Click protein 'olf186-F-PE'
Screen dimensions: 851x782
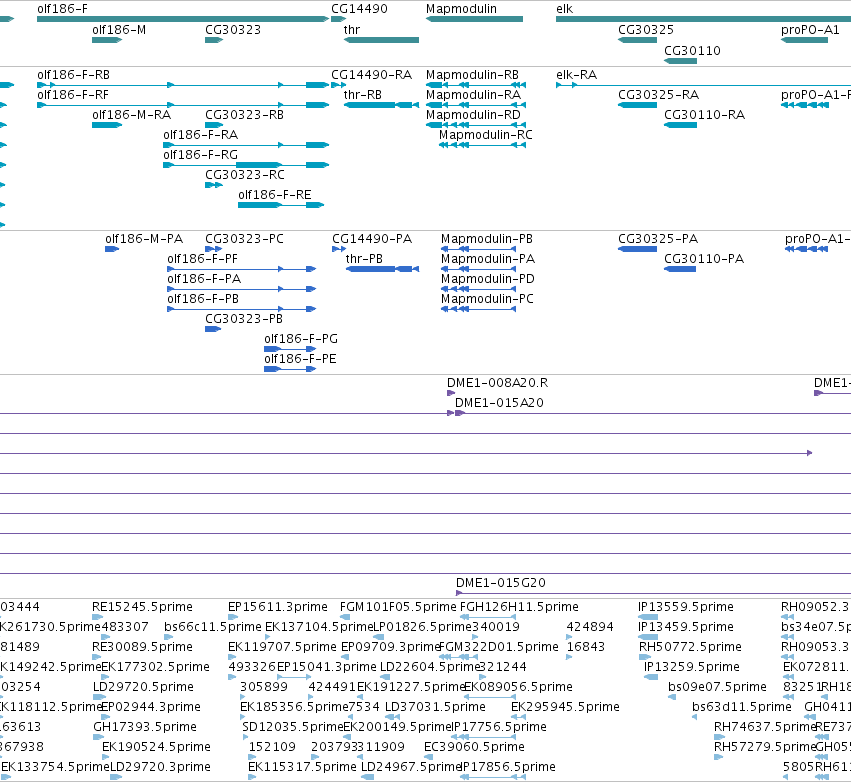tap(300, 360)
